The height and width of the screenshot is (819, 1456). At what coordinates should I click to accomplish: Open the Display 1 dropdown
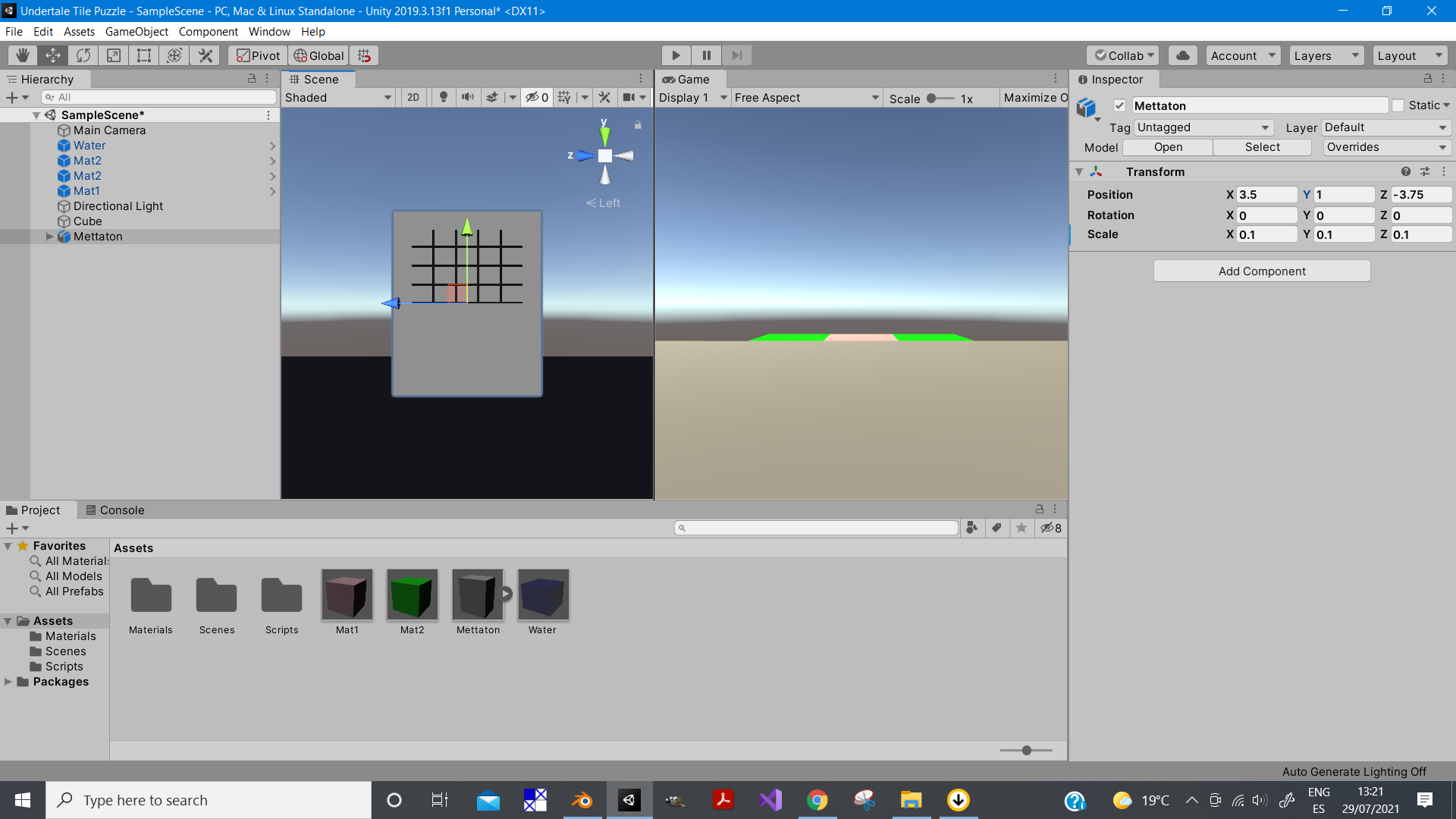click(x=693, y=97)
